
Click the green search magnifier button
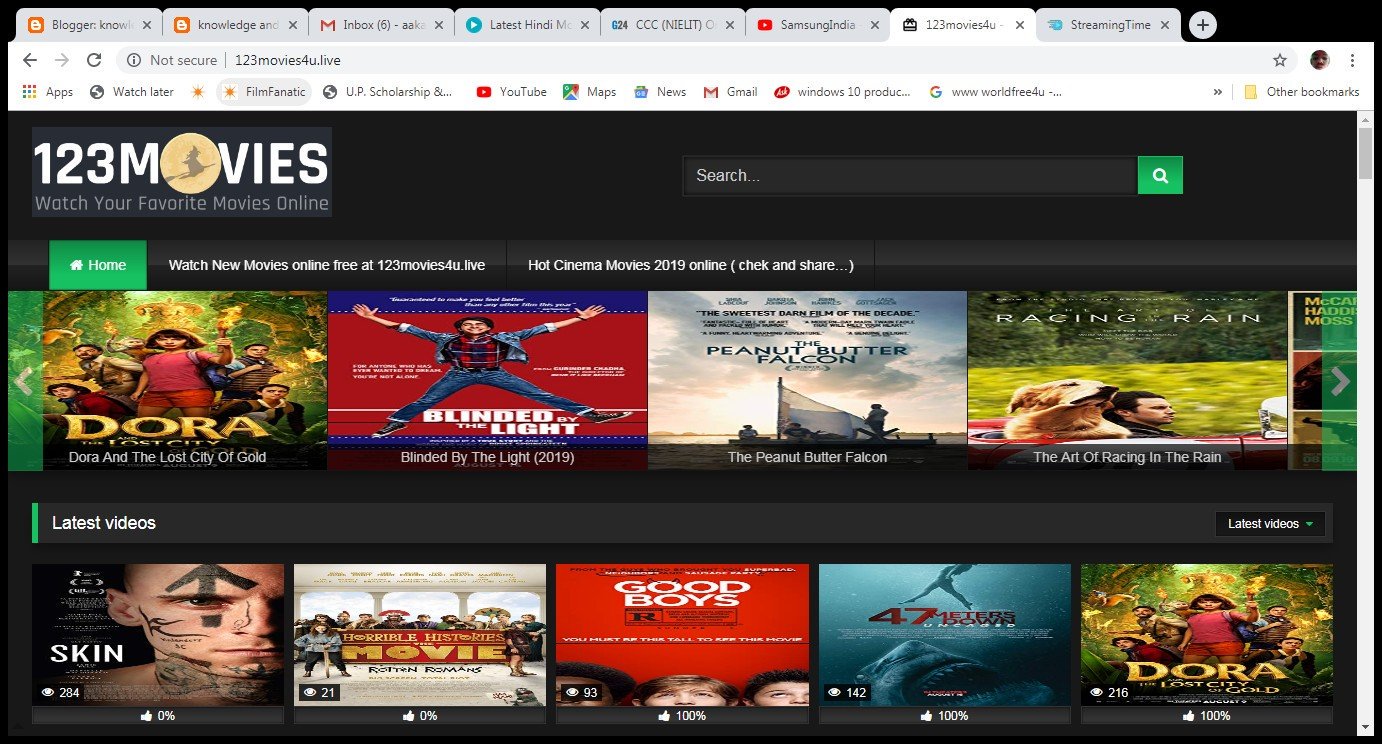(x=1160, y=175)
